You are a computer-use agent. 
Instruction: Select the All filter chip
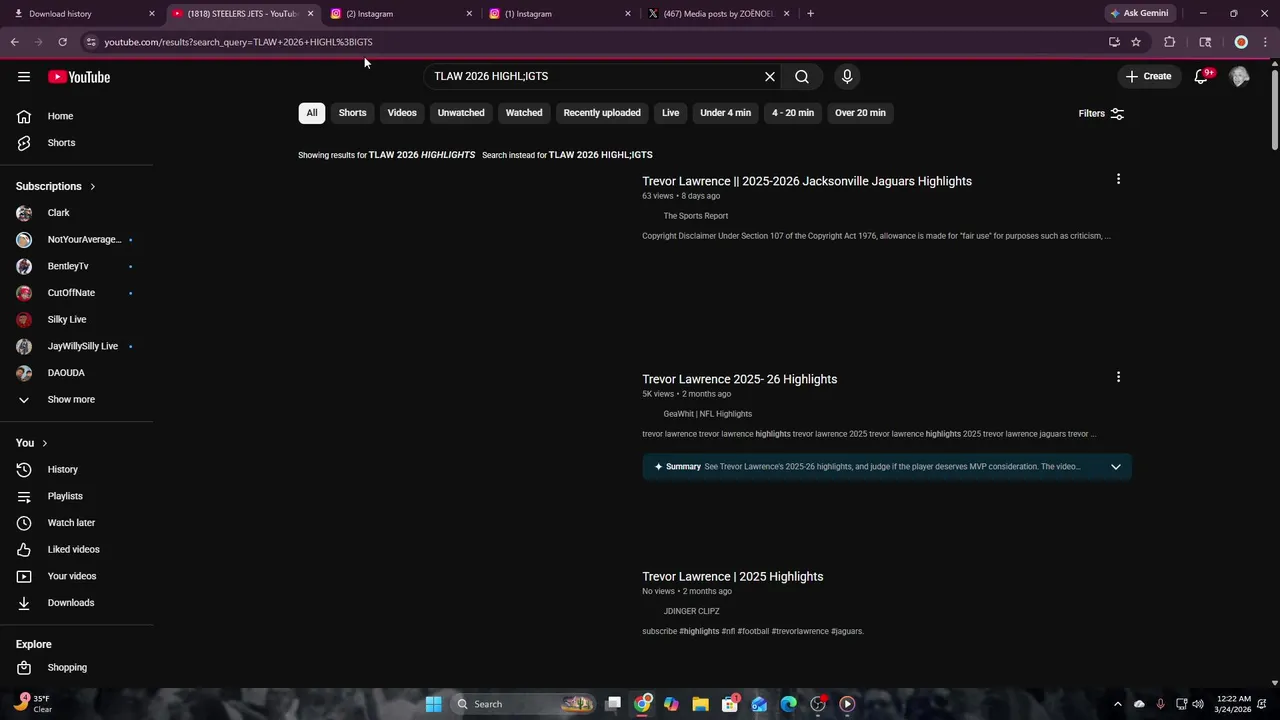[x=312, y=113]
